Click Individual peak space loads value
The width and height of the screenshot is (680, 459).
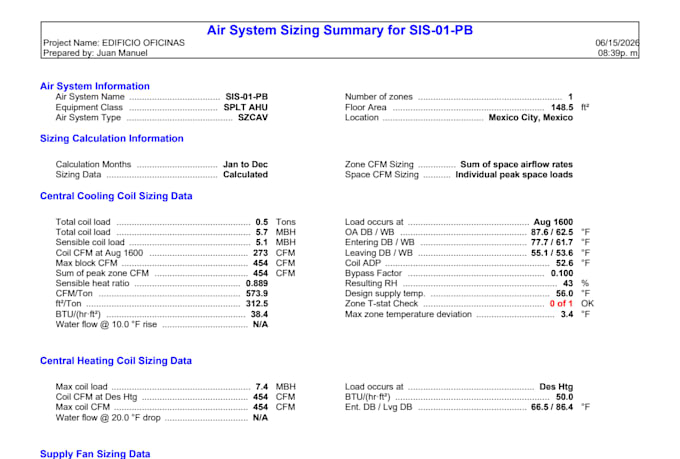pyautogui.click(x=514, y=174)
